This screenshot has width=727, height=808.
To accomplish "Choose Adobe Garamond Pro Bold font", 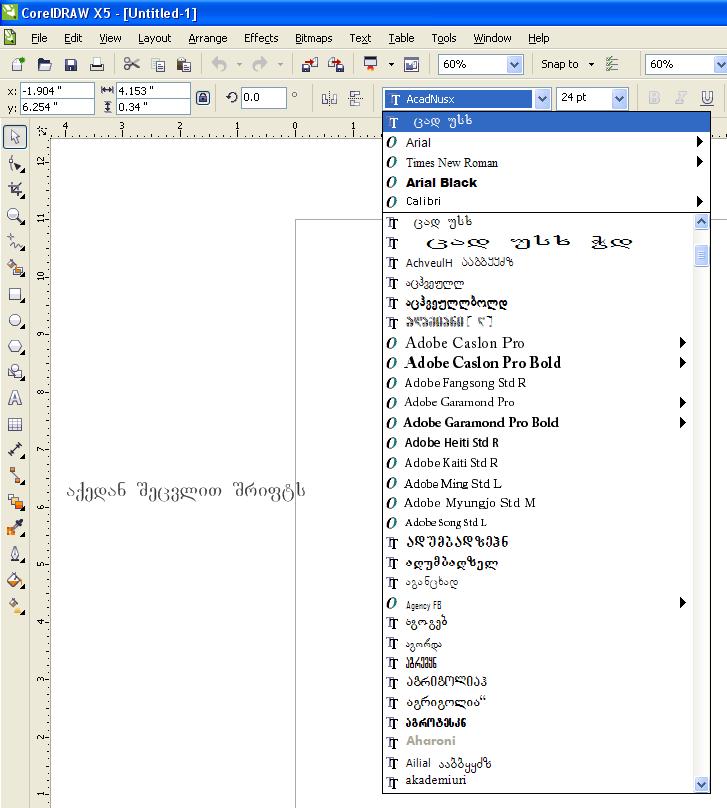I will point(538,423).
